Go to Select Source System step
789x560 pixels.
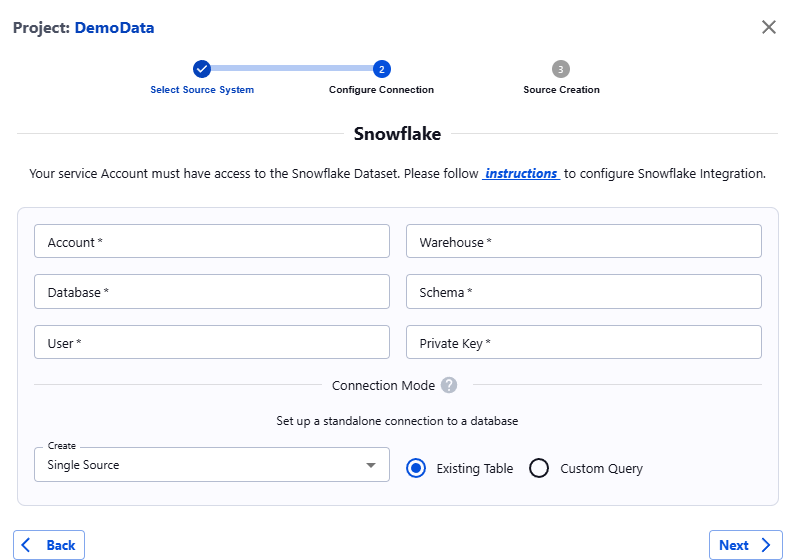pyautogui.click(x=202, y=90)
